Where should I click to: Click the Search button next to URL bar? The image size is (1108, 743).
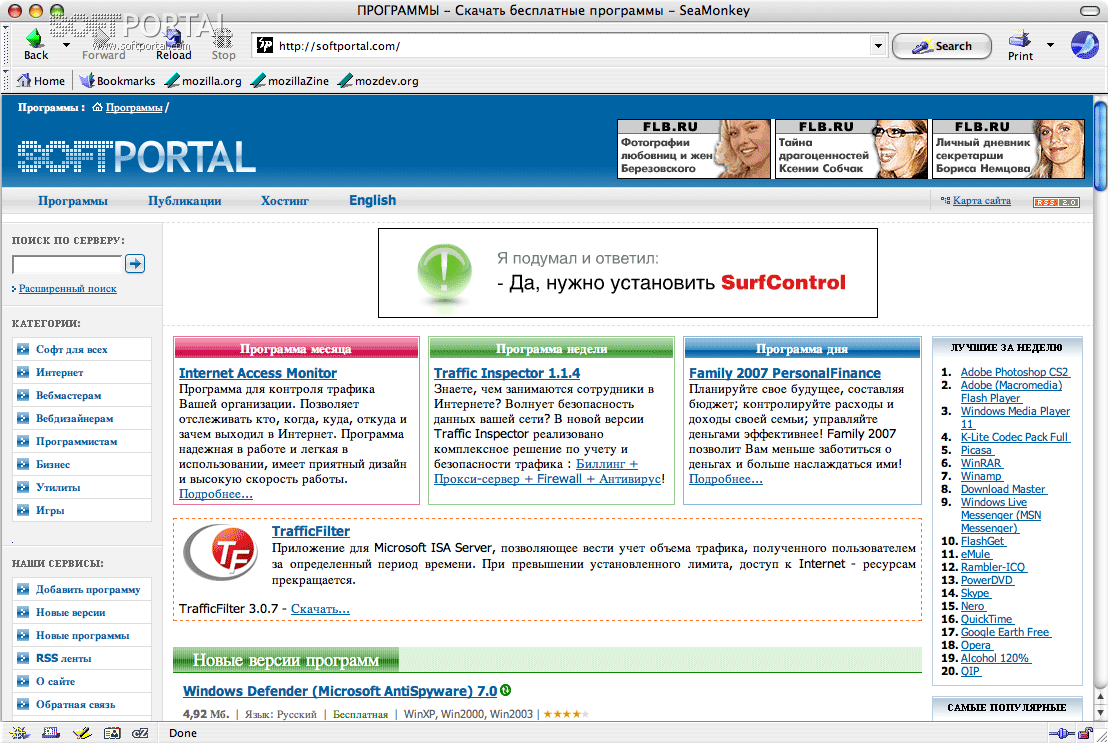(942, 46)
